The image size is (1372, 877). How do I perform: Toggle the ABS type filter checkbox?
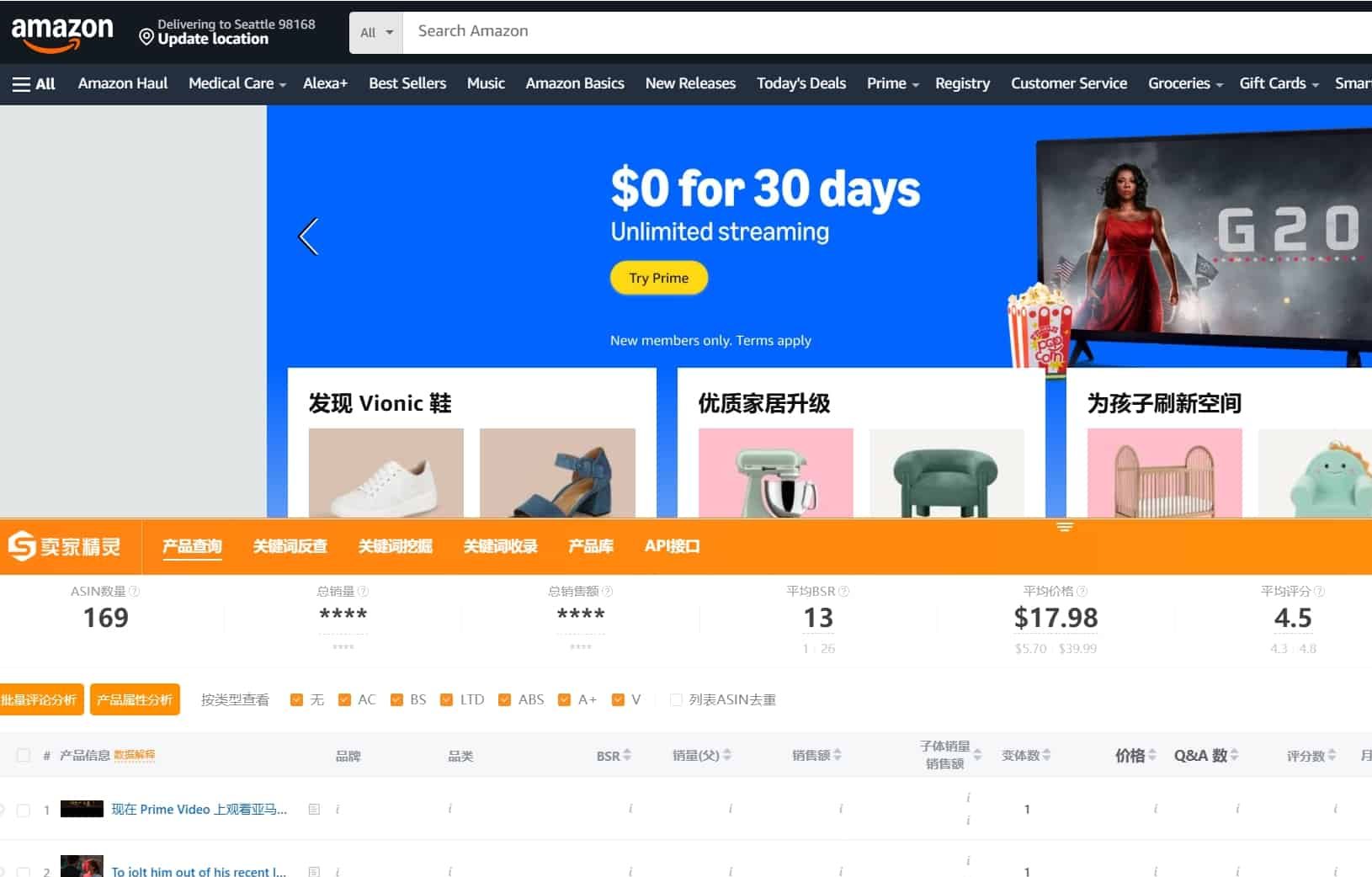pyautogui.click(x=504, y=700)
